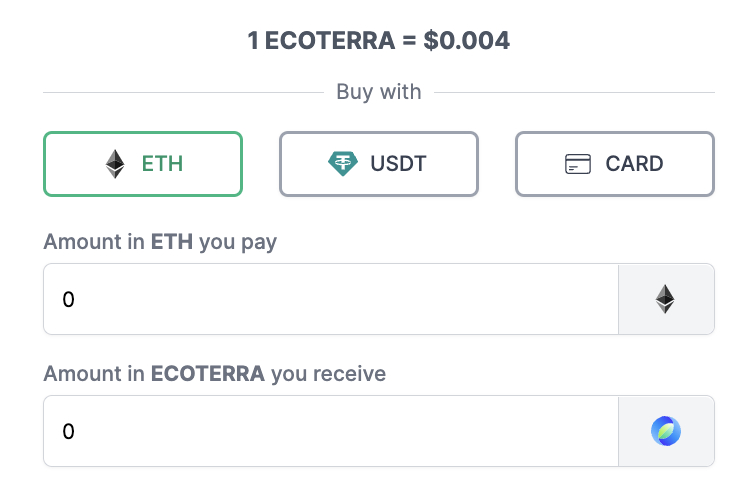Click the zero value in ECOTERRA receive field
The width and height of the screenshot is (756, 486).
click(68, 432)
